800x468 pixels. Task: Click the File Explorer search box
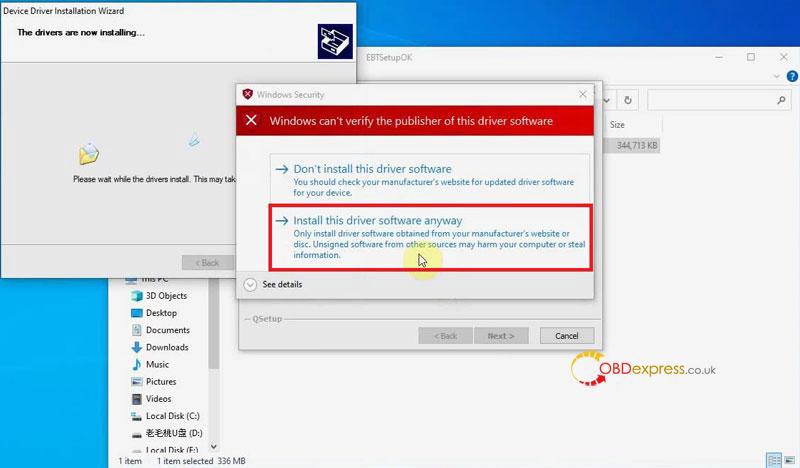coord(718,100)
